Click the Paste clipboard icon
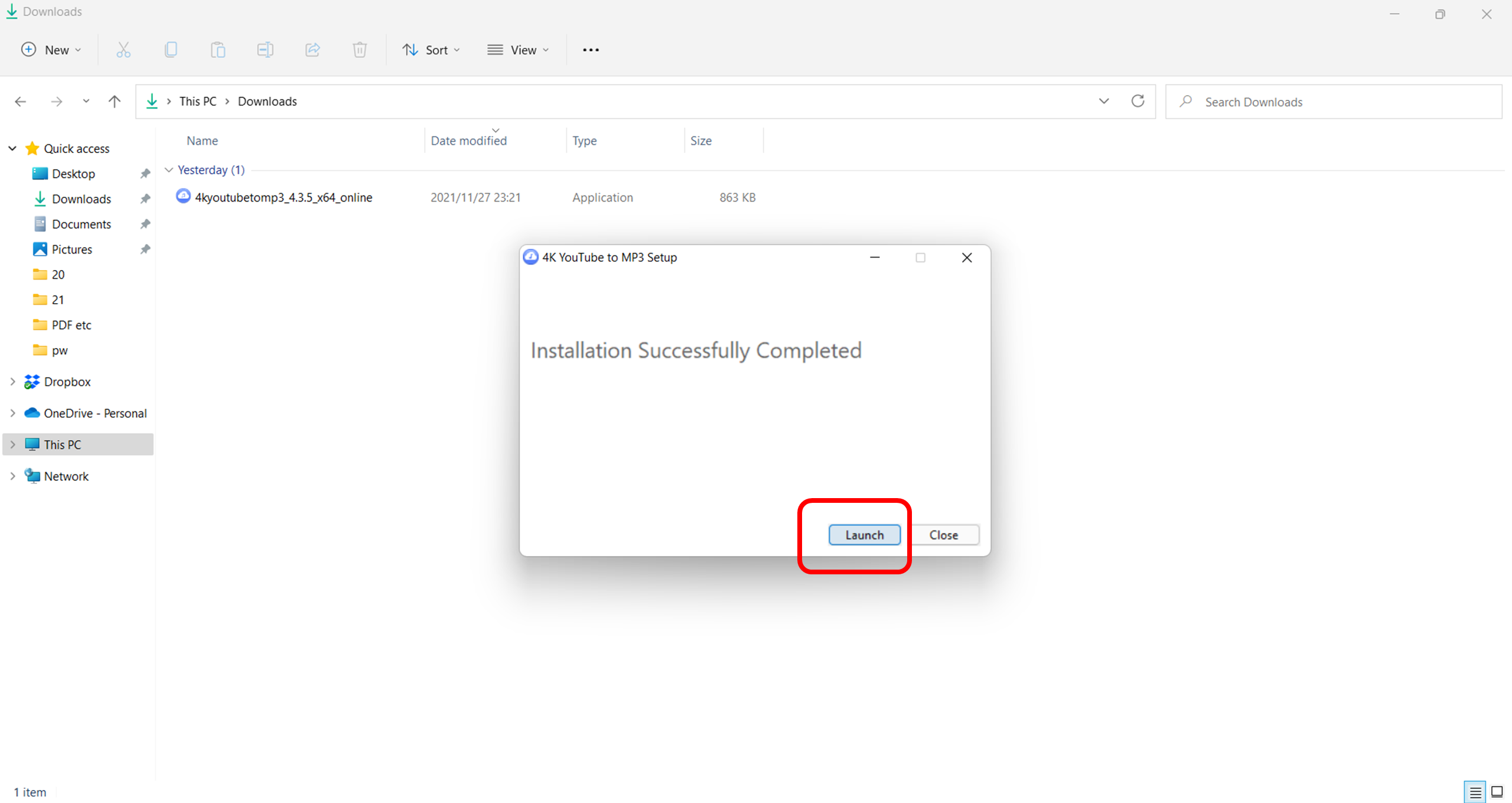 tap(218, 50)
